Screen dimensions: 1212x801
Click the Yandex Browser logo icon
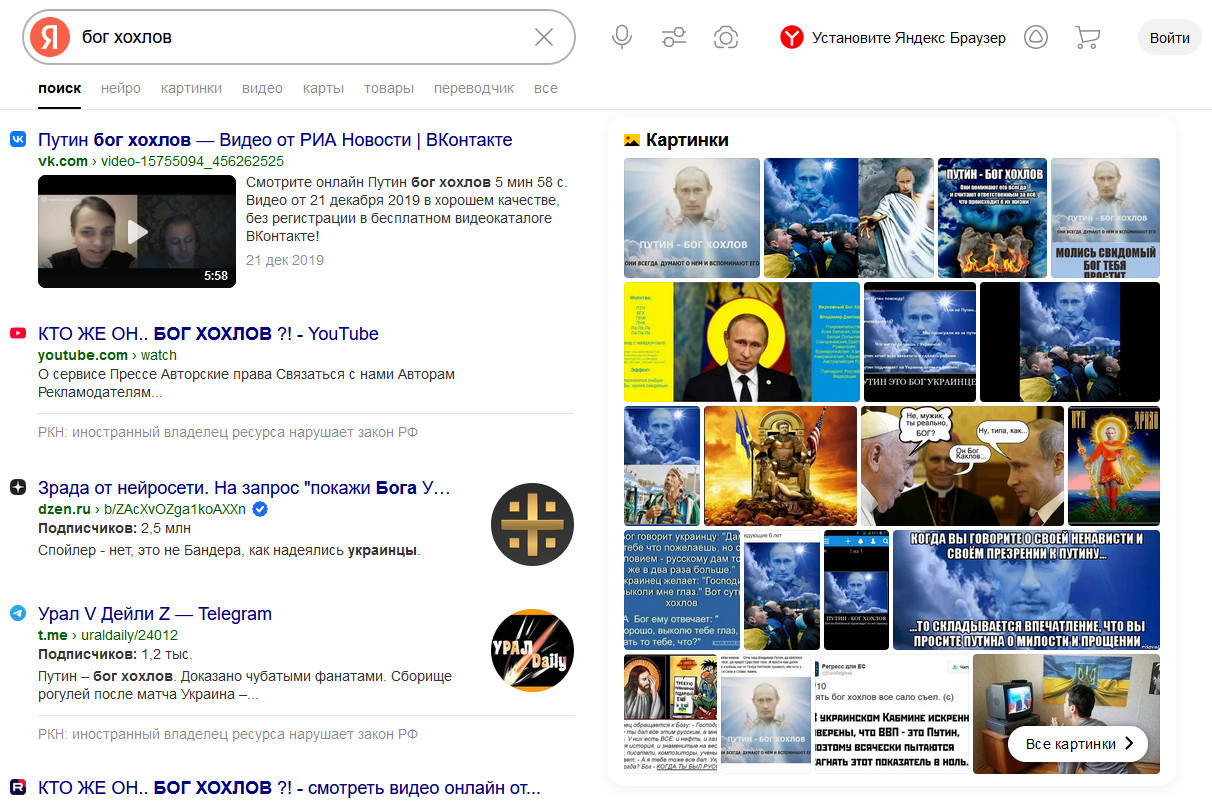(791, 38)
